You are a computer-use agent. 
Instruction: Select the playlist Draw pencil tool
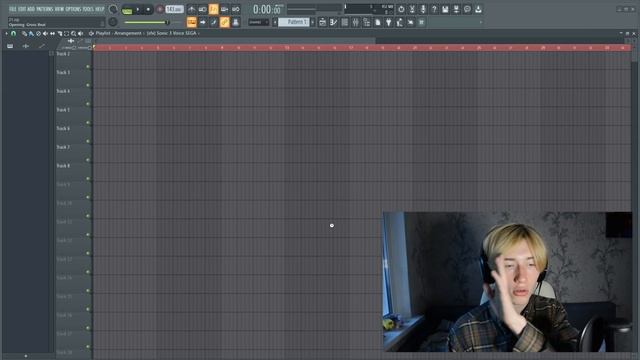click(x=24, y=33)
